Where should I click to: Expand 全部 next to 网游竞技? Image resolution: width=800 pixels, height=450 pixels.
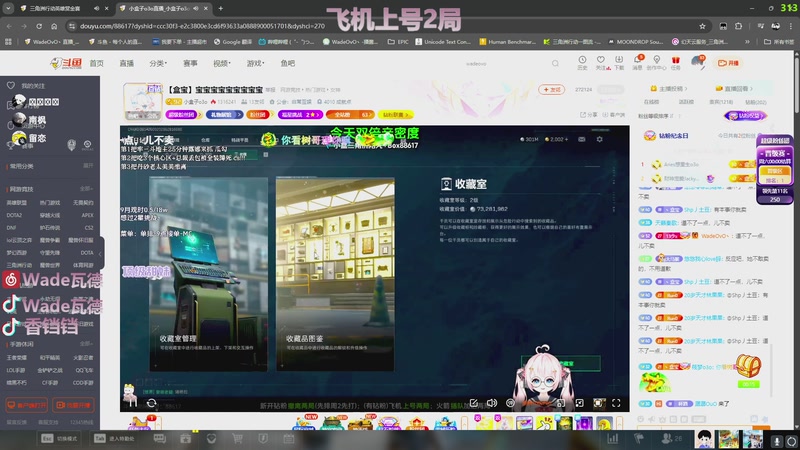86,189
